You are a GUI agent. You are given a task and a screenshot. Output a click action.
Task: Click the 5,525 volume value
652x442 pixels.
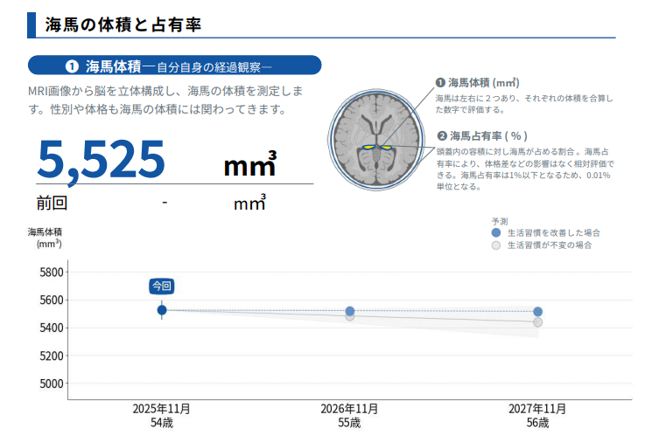pyautogui.click(x=101, y=158)
